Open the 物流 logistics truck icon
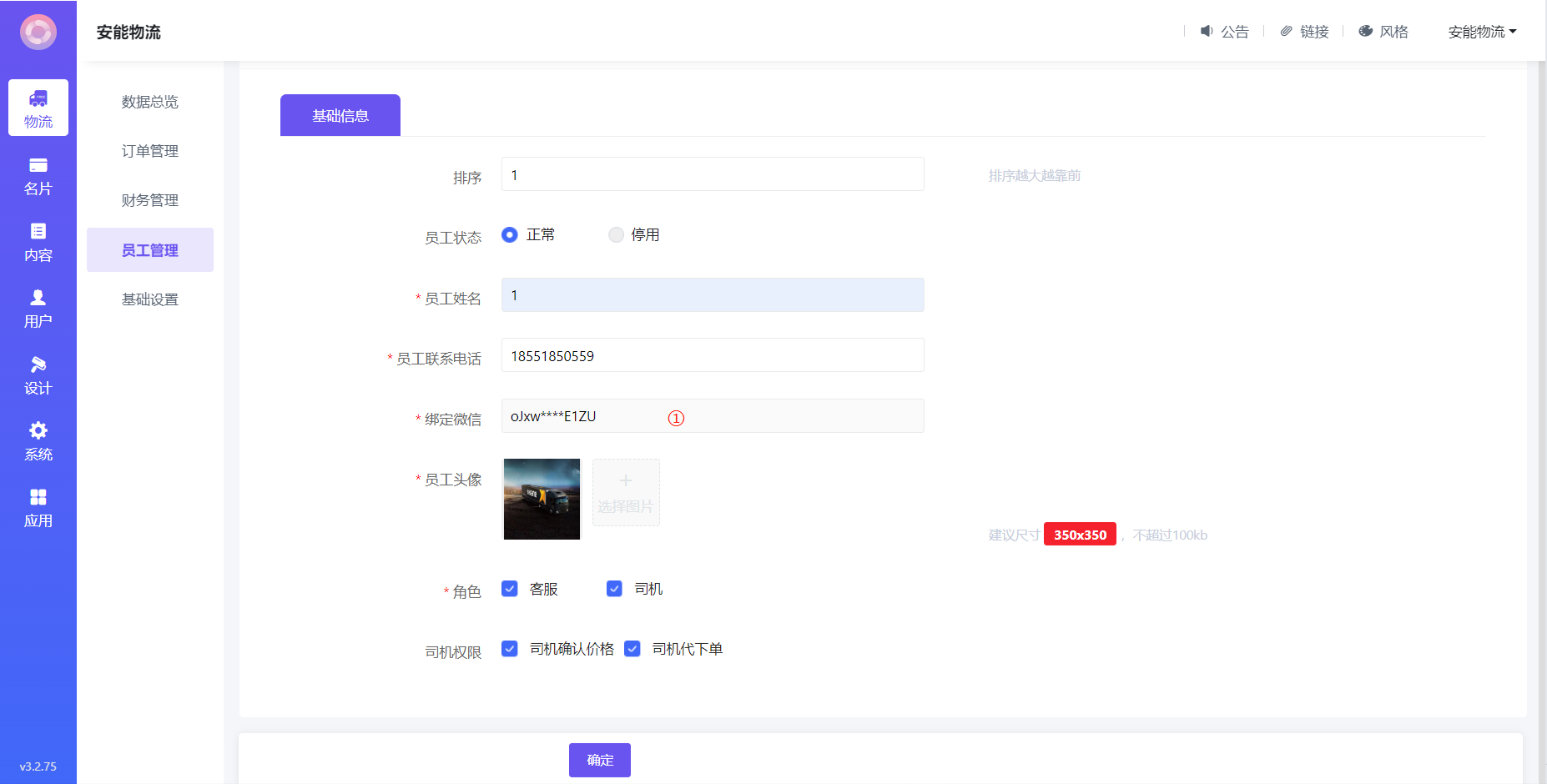 point(38,99)
